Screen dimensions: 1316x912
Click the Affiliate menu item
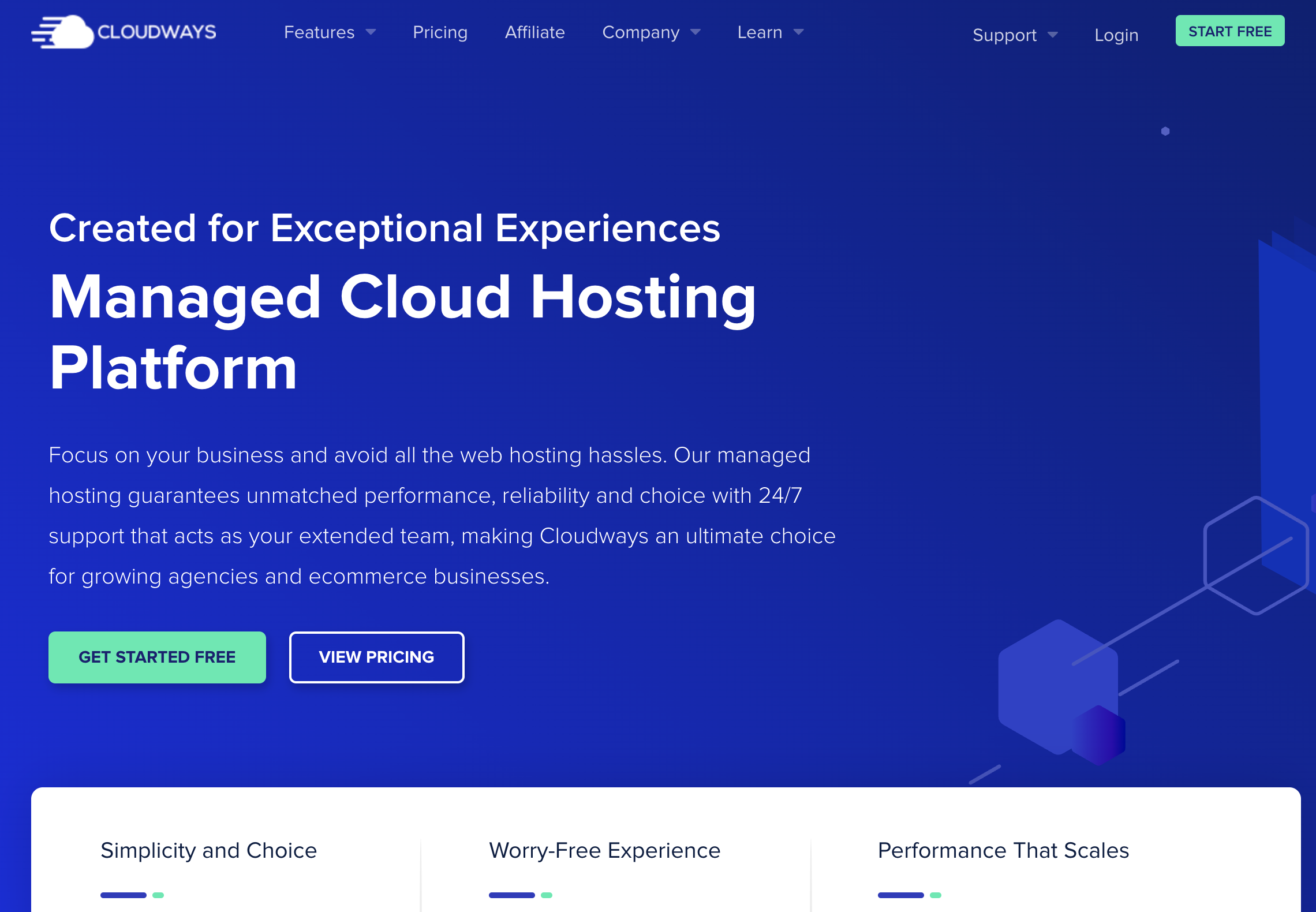pos(535,32)
